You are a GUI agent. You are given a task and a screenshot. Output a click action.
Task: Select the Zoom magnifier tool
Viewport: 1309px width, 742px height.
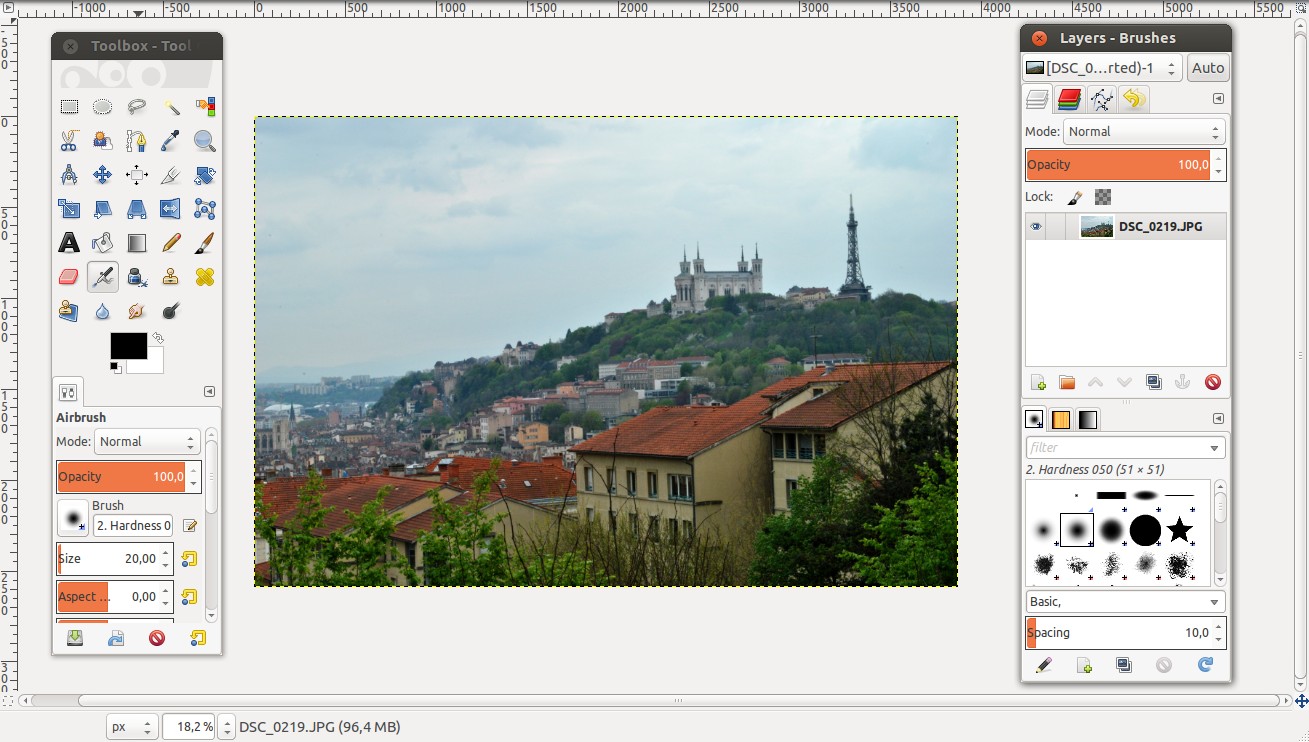[x=205, y=140]
